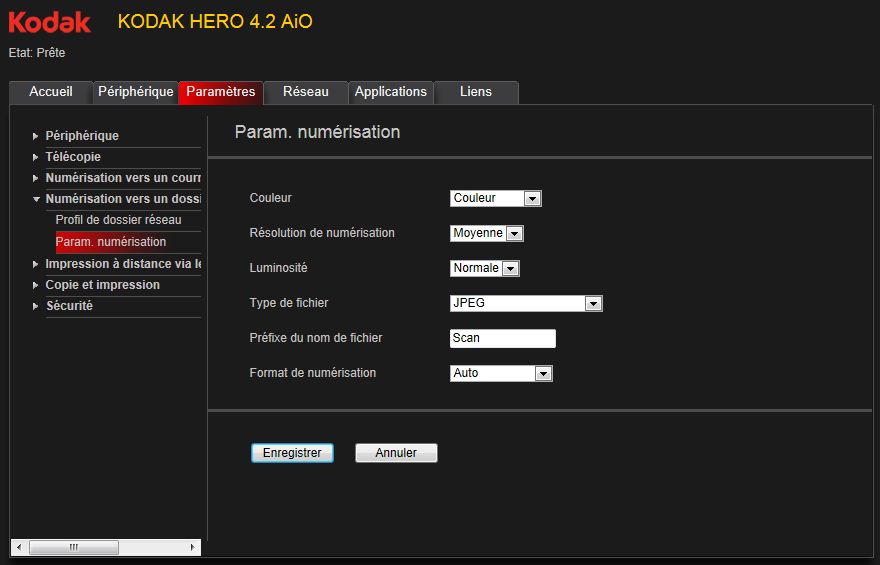
Task: Click the Enregistrer button
Action: [x=292, y=453]
